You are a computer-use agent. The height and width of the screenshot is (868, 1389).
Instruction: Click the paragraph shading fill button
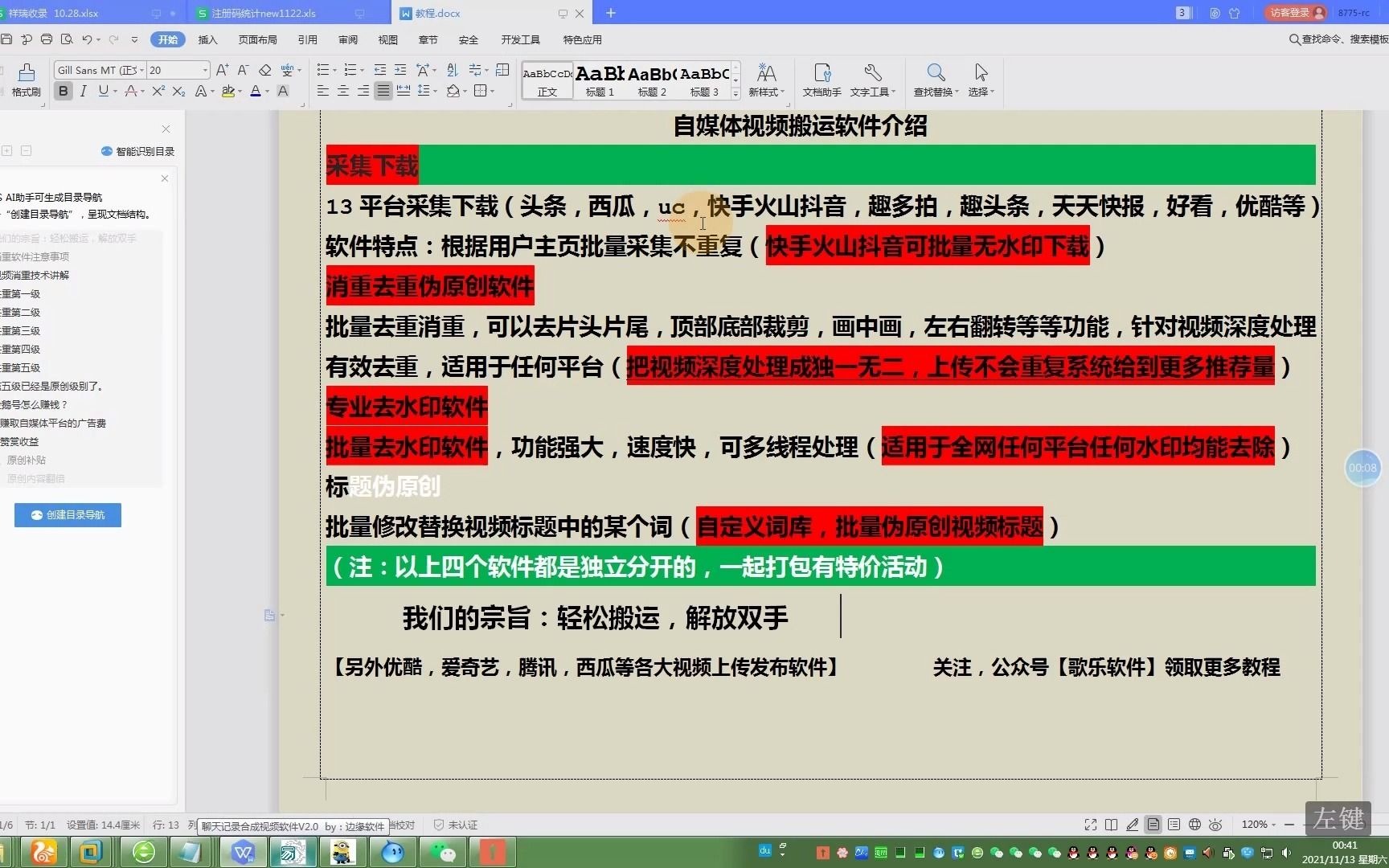coord(453,91)
